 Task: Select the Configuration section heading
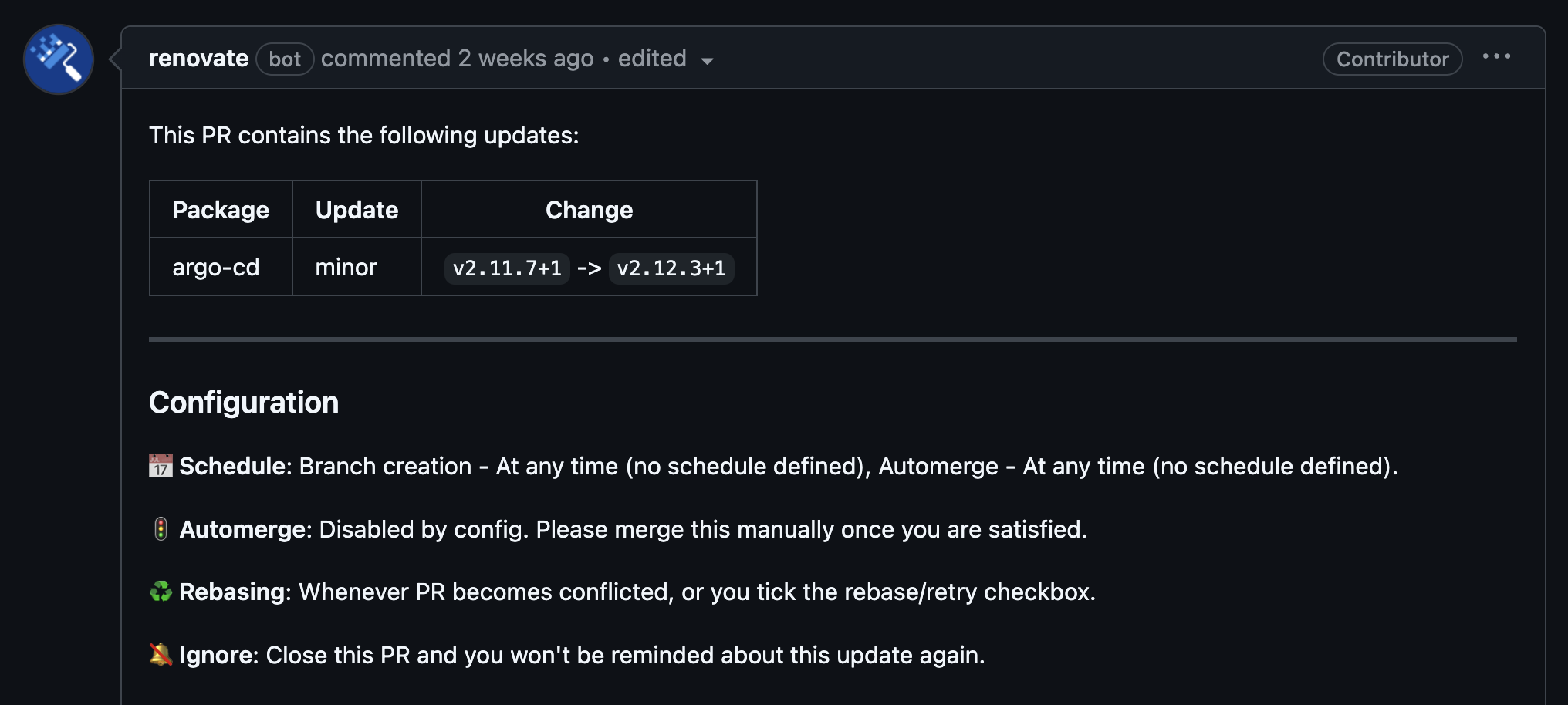pyautogui.click(x=244, y=402)
